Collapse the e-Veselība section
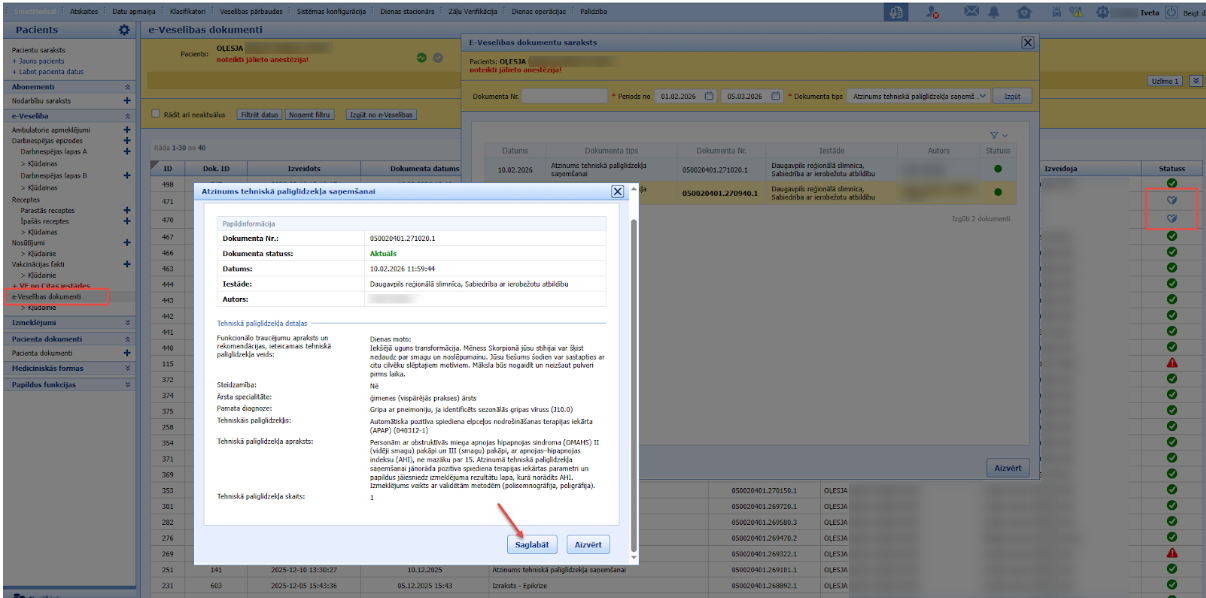The height and width of the screenshot is (598, 1206). (x=127, y=116)
